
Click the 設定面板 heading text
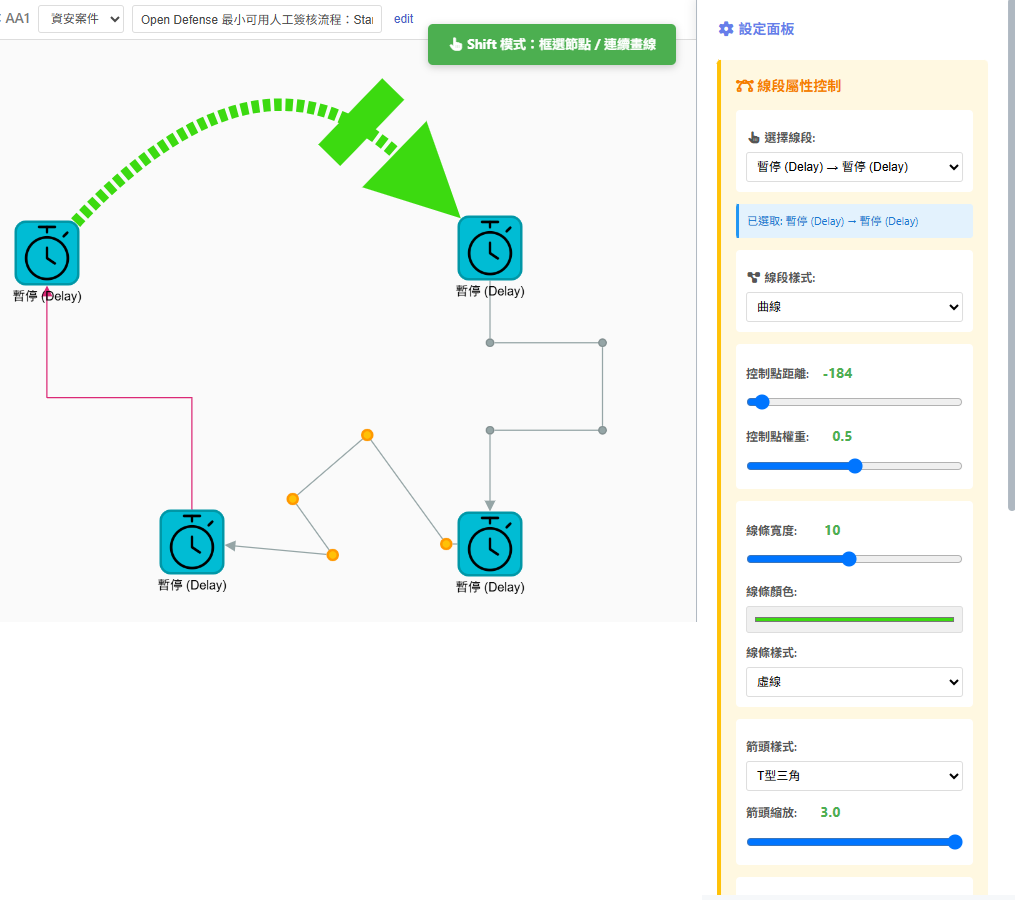(x=766, y=29)
